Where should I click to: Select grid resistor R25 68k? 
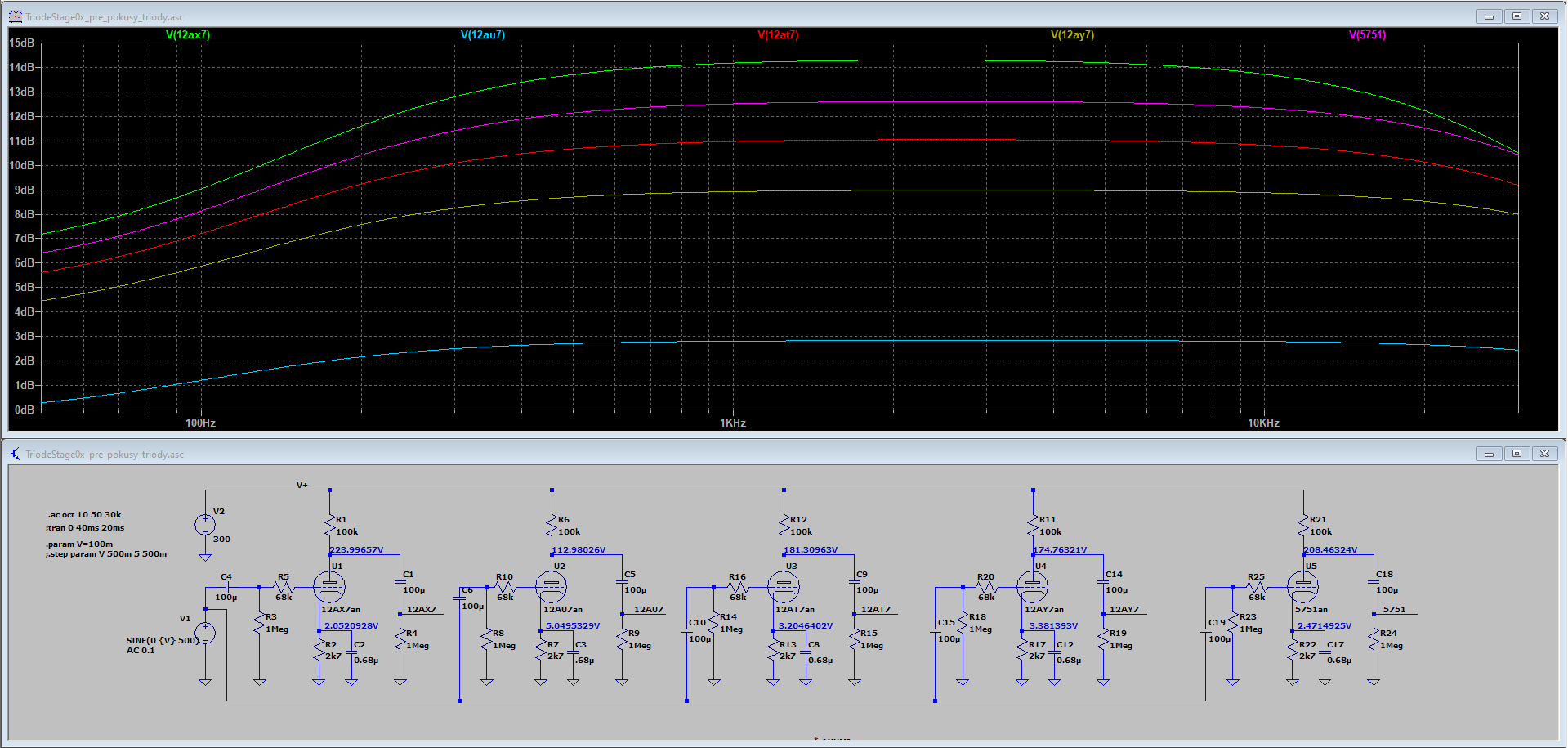click(x=1257, y=587)
